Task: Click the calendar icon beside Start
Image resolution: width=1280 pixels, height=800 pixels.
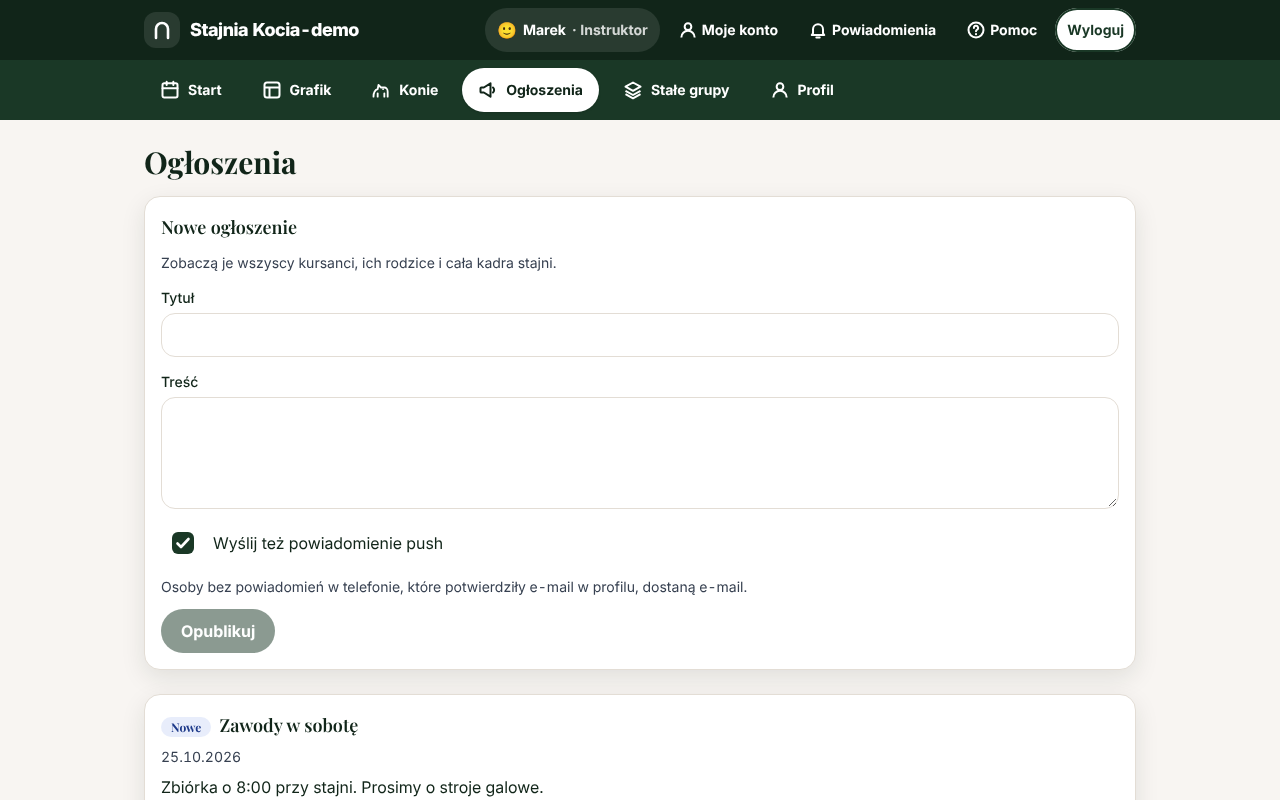Action: pos(170,90)
